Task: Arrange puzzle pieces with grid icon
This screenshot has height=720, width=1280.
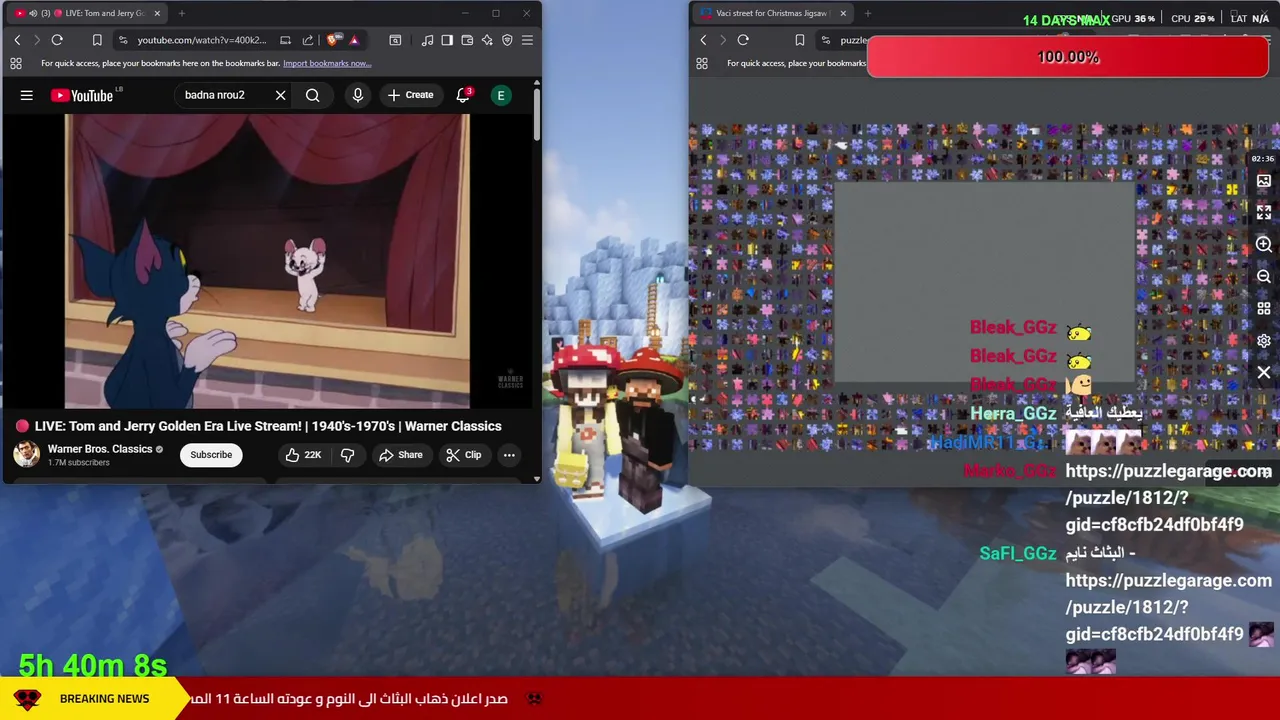Action: click(1264, 309)
